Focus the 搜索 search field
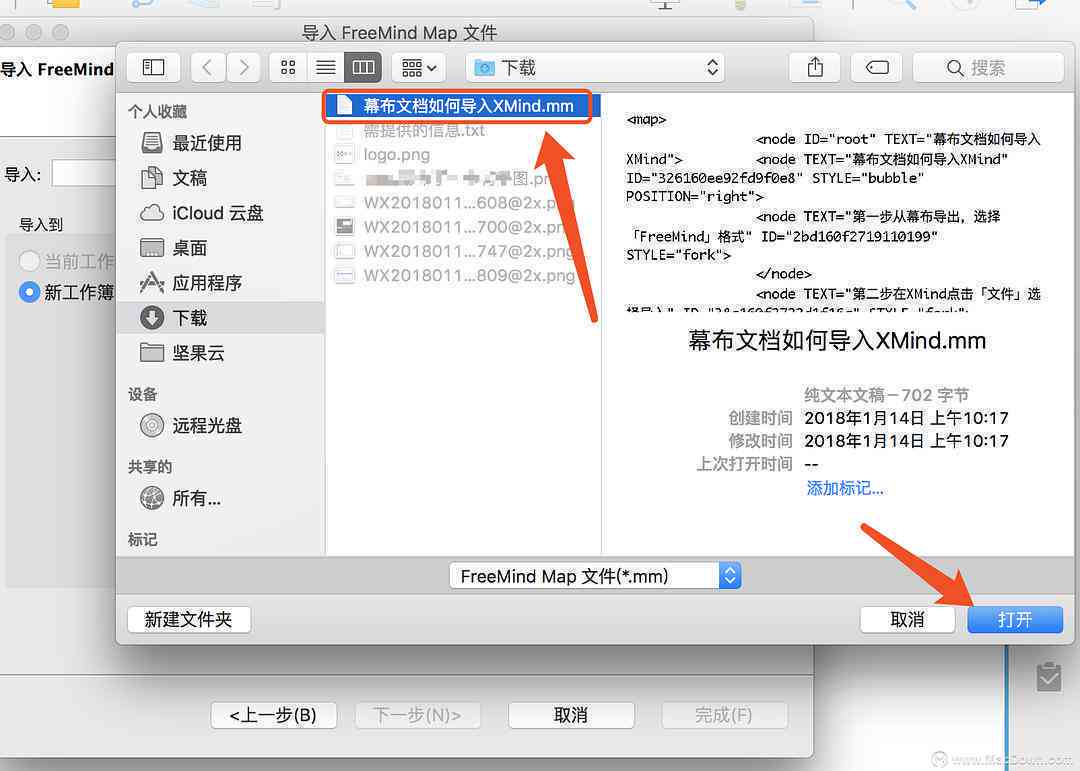The width and height of the screenshot is (1080, 771). pos(988,68)
